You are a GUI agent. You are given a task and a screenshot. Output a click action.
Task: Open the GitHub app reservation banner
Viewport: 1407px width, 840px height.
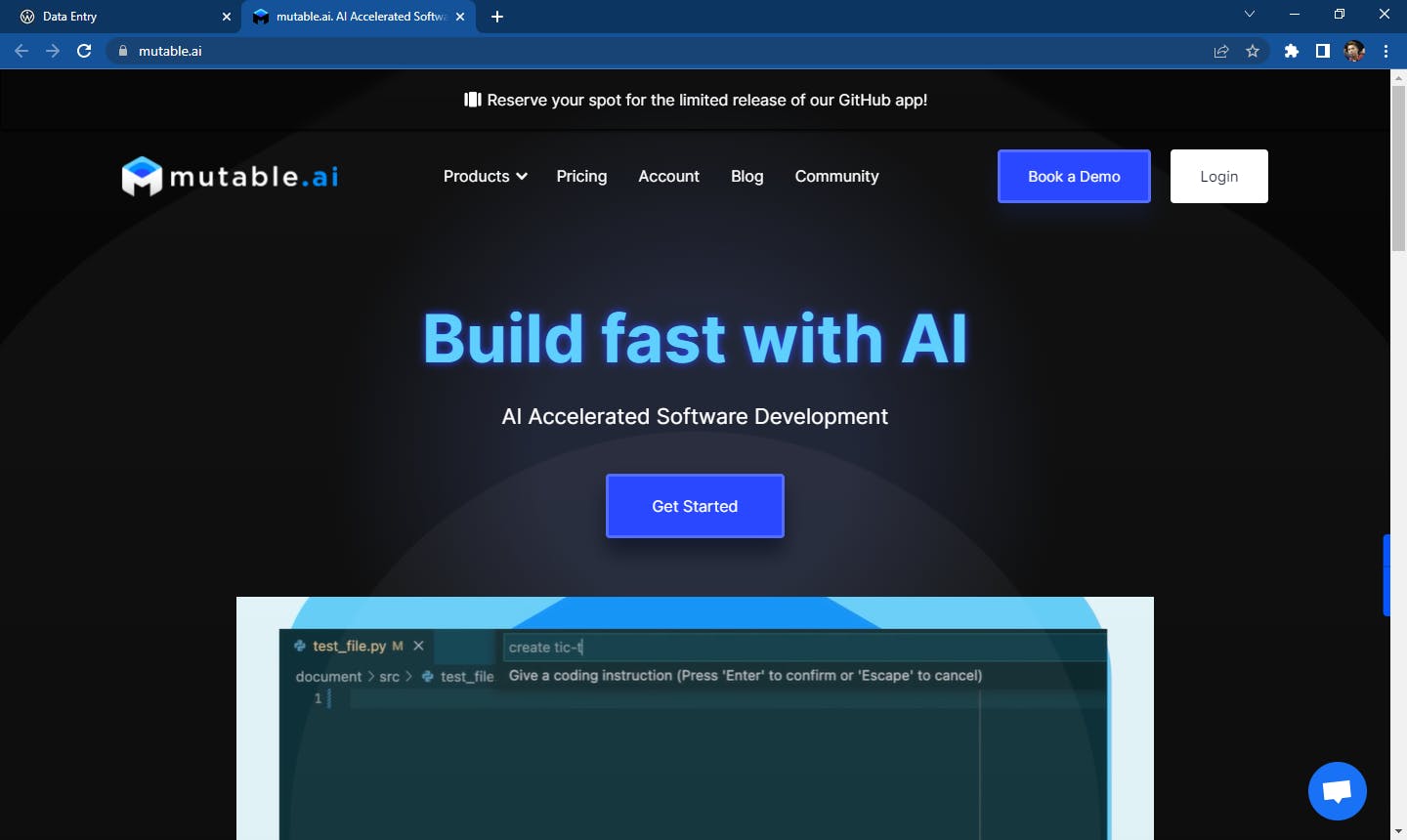[x=696, y=100]
